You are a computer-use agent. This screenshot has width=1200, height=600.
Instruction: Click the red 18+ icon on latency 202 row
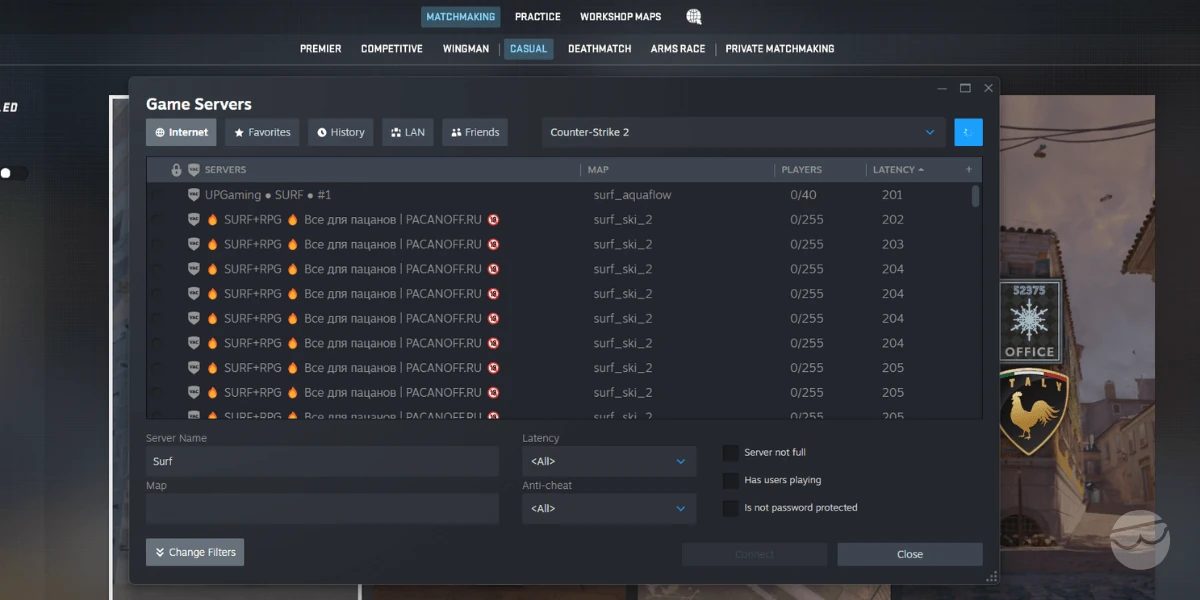coord(493,220)
